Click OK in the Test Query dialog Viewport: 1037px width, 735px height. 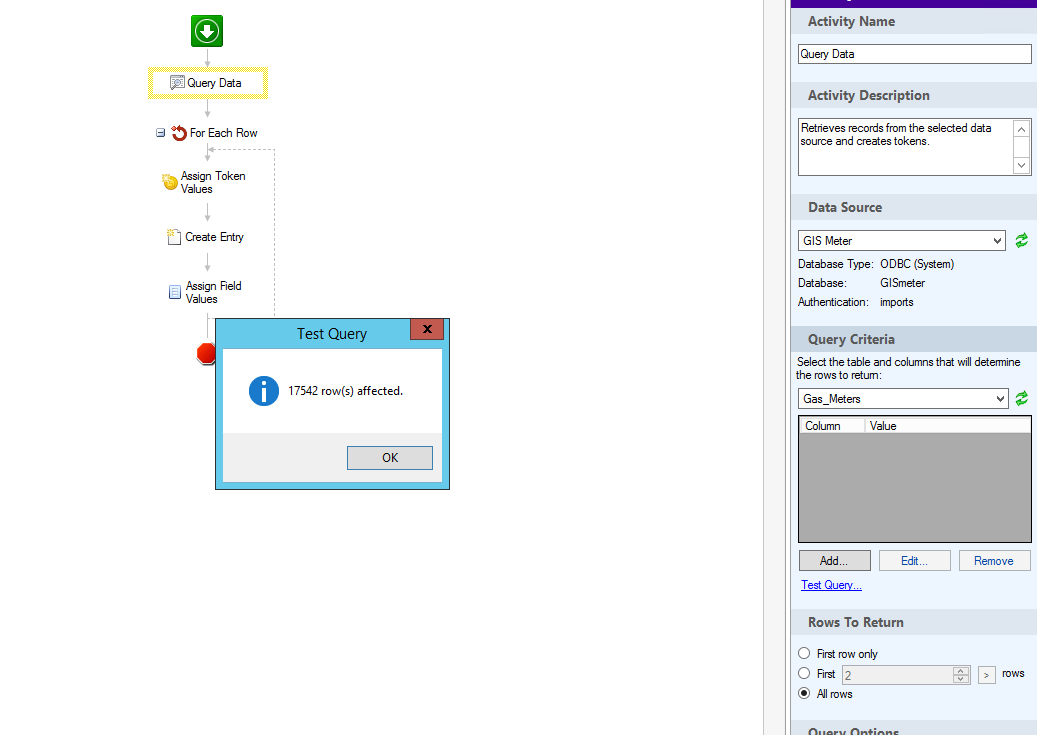pos(390,458)
